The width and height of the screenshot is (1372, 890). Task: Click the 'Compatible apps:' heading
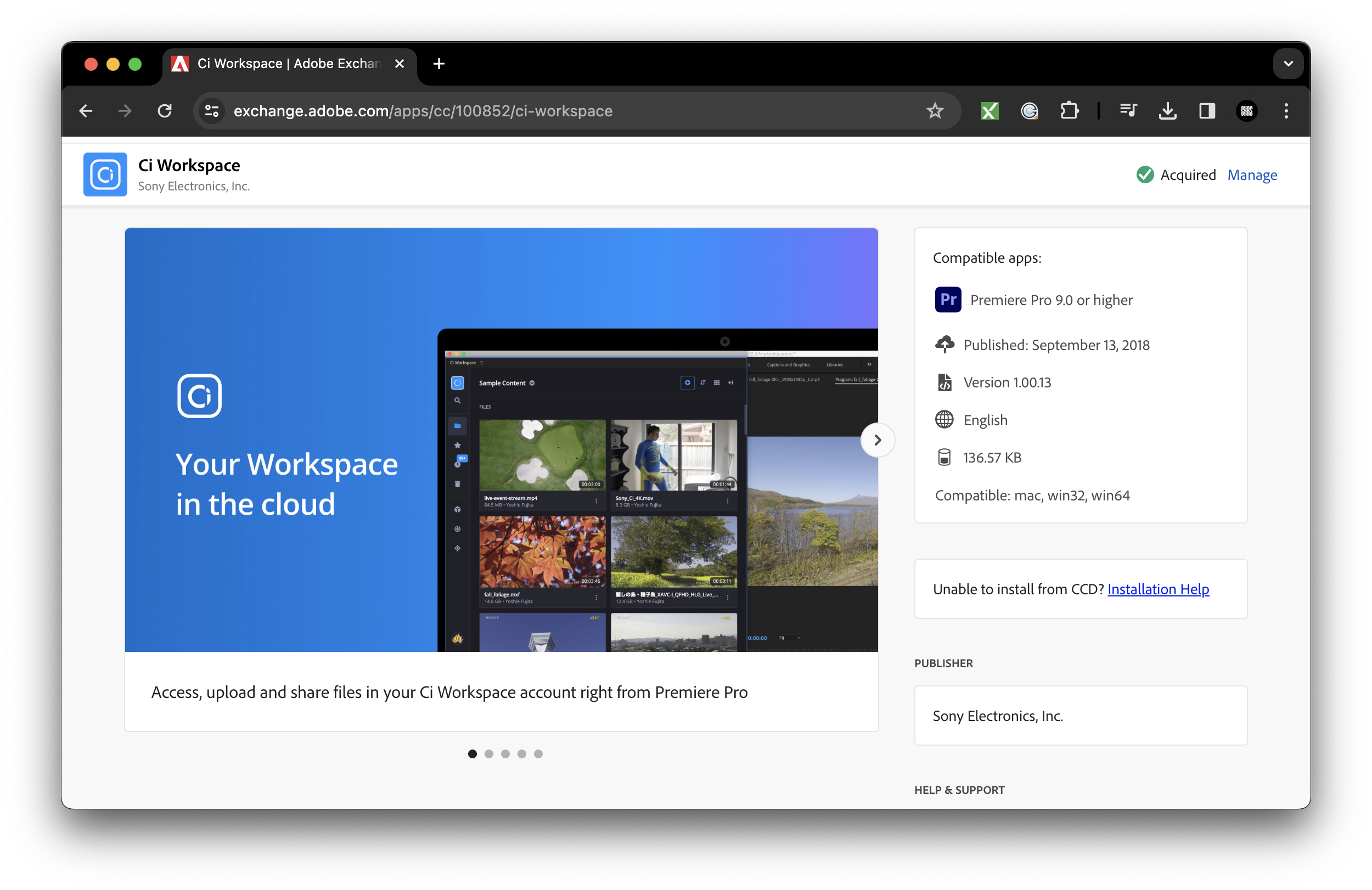987,258
